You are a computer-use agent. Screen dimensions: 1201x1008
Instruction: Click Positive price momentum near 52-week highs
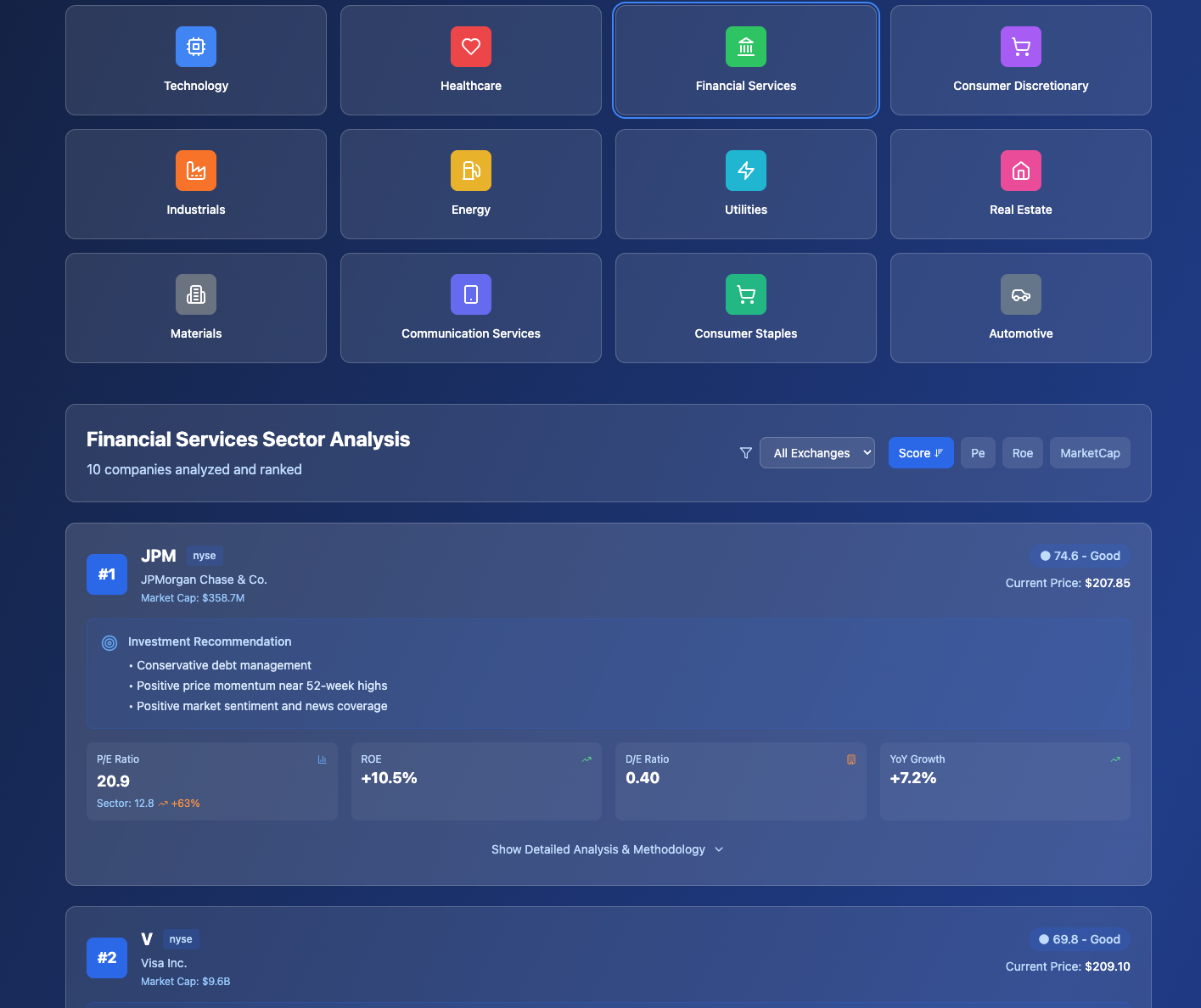(262, 686)
